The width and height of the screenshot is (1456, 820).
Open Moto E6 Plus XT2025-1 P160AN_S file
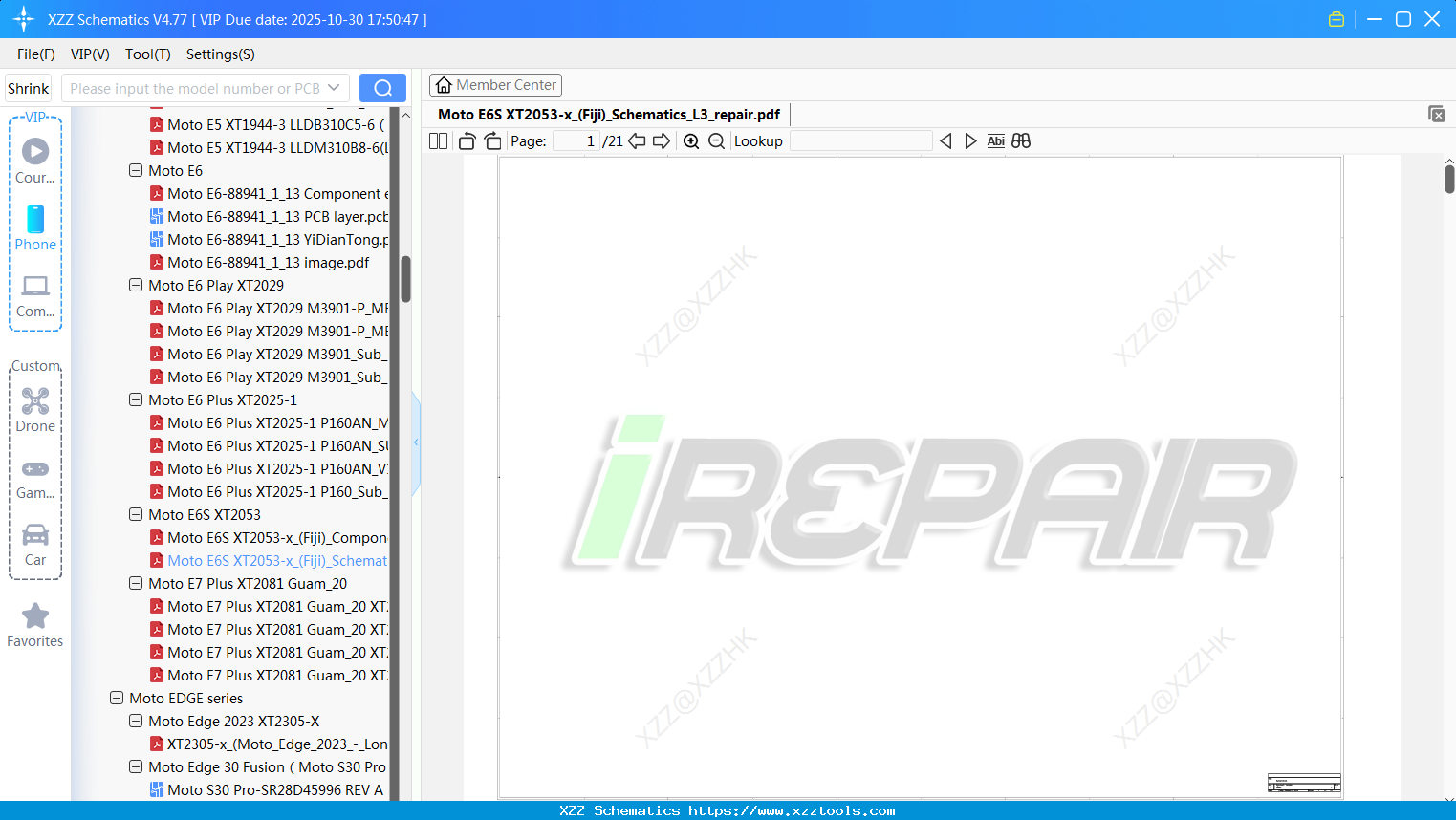pyautogui.click(x=269, y=446)
